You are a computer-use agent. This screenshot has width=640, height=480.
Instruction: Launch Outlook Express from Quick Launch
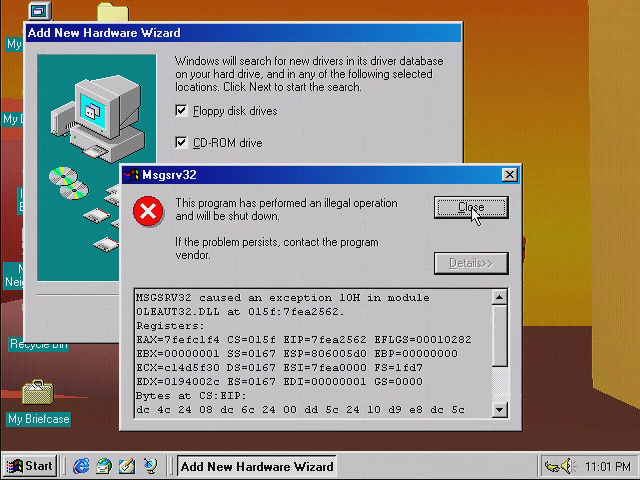tap(104, 466)
